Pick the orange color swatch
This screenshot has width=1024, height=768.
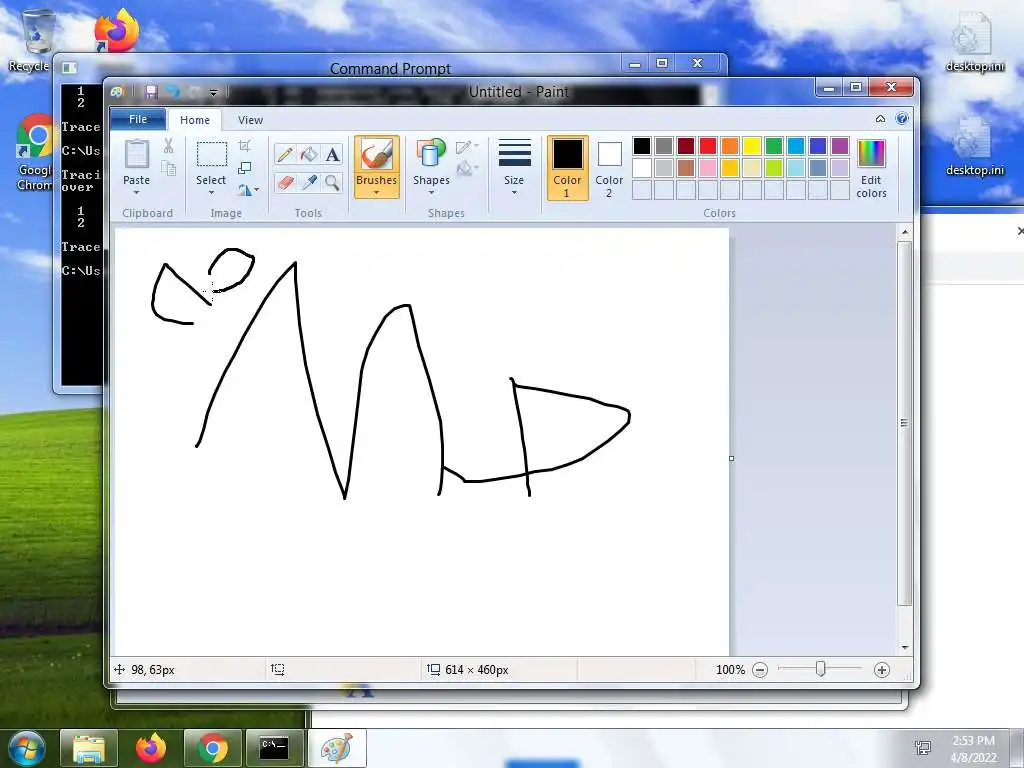tap(730, 146)
